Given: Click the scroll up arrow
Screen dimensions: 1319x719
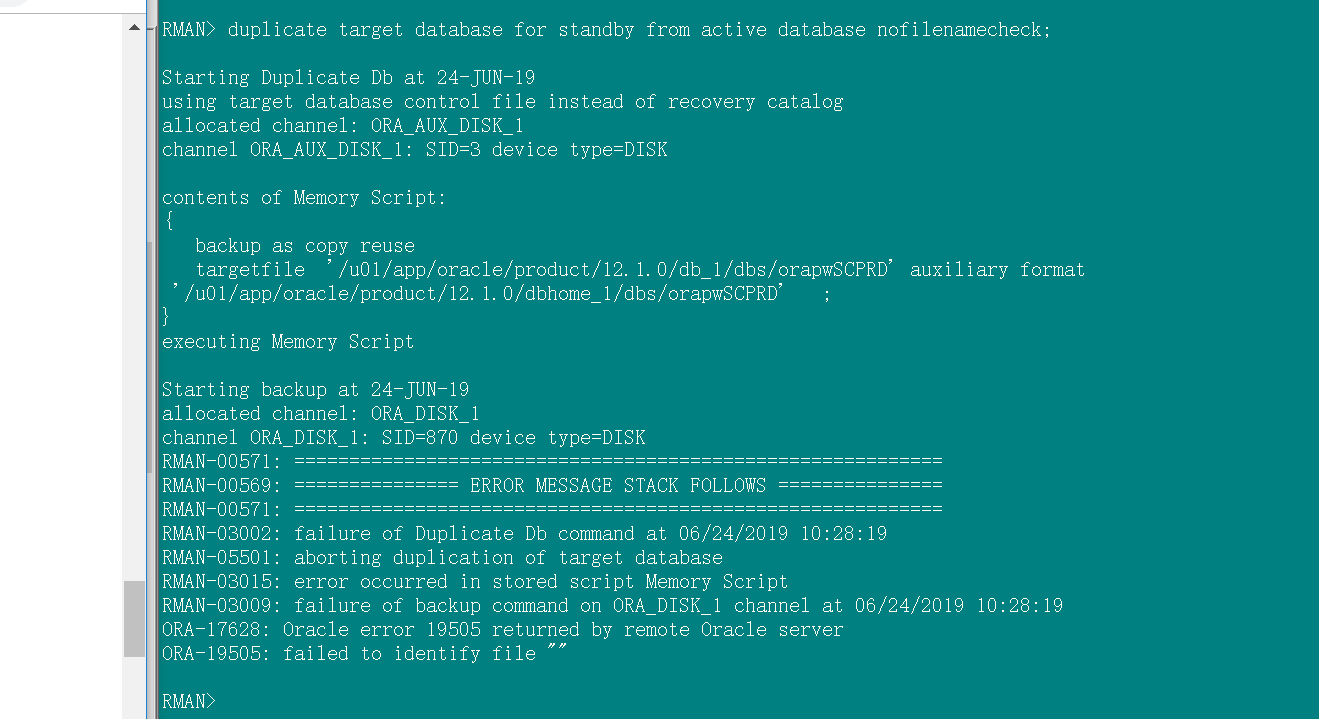Looking at the screenshot, I should click(135, 28).
